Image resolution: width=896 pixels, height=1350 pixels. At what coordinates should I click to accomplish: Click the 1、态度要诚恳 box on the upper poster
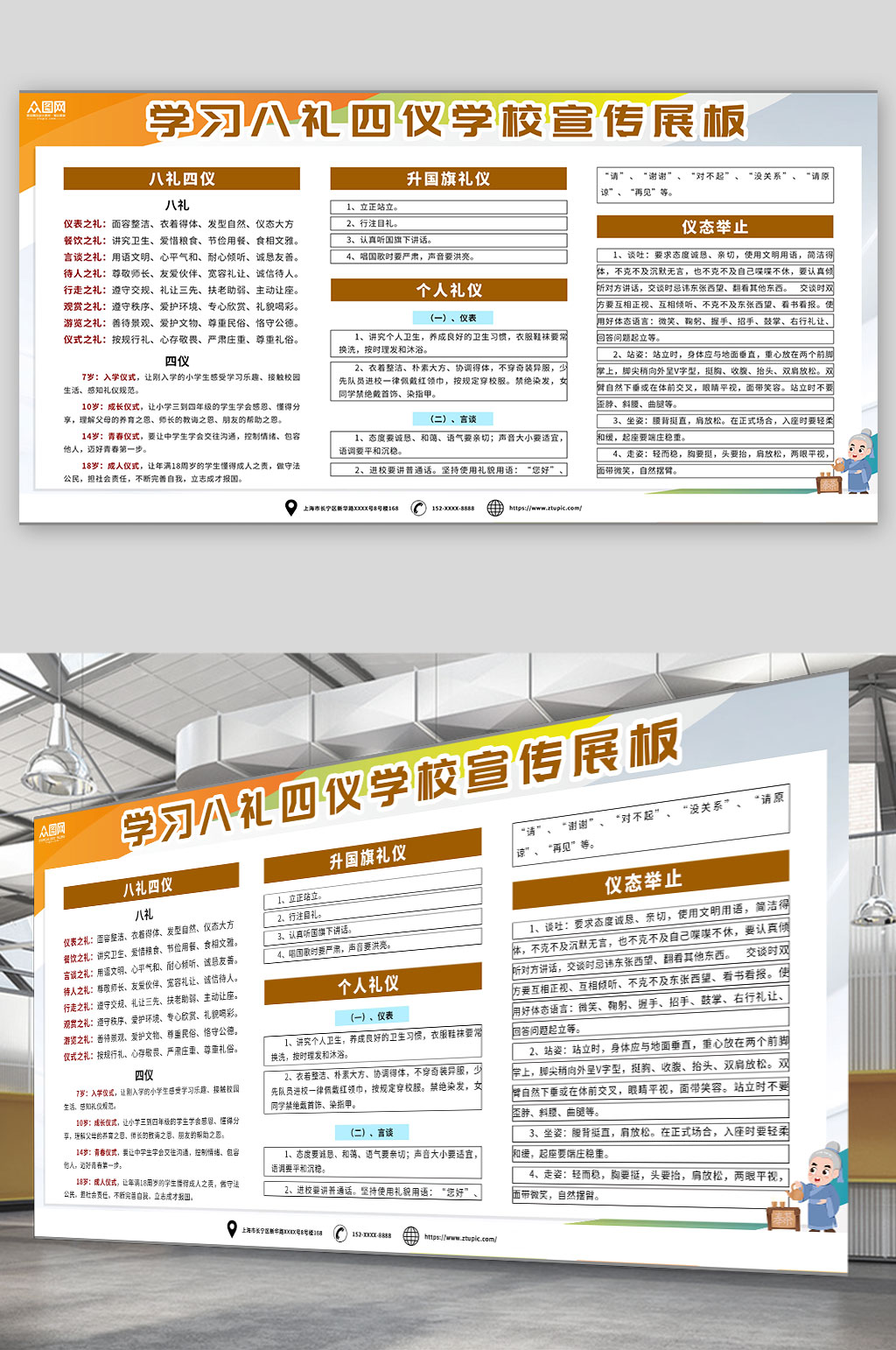pos(448,444)
